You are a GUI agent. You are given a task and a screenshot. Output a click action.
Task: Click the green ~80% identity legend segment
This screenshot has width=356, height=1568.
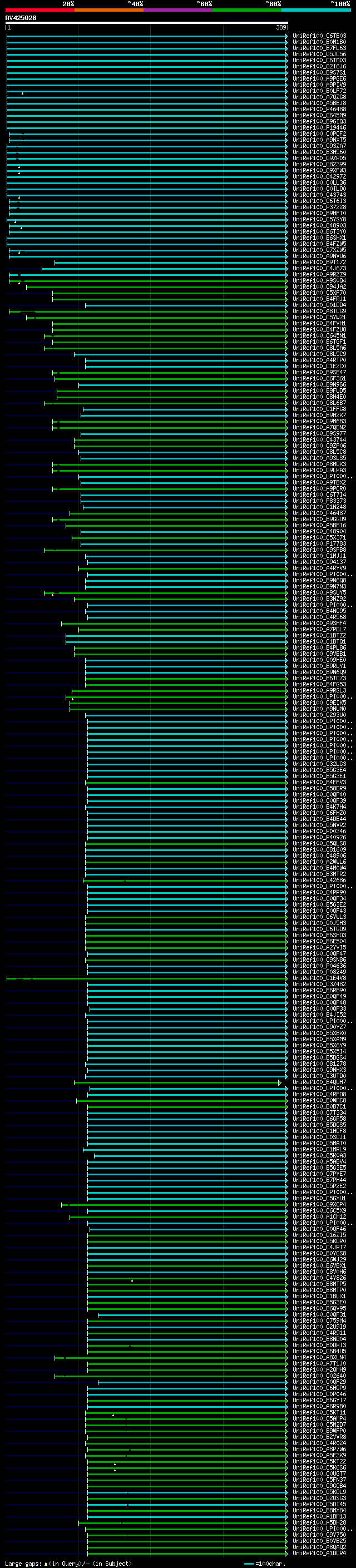pyautogui.click(x=247, y=10)
